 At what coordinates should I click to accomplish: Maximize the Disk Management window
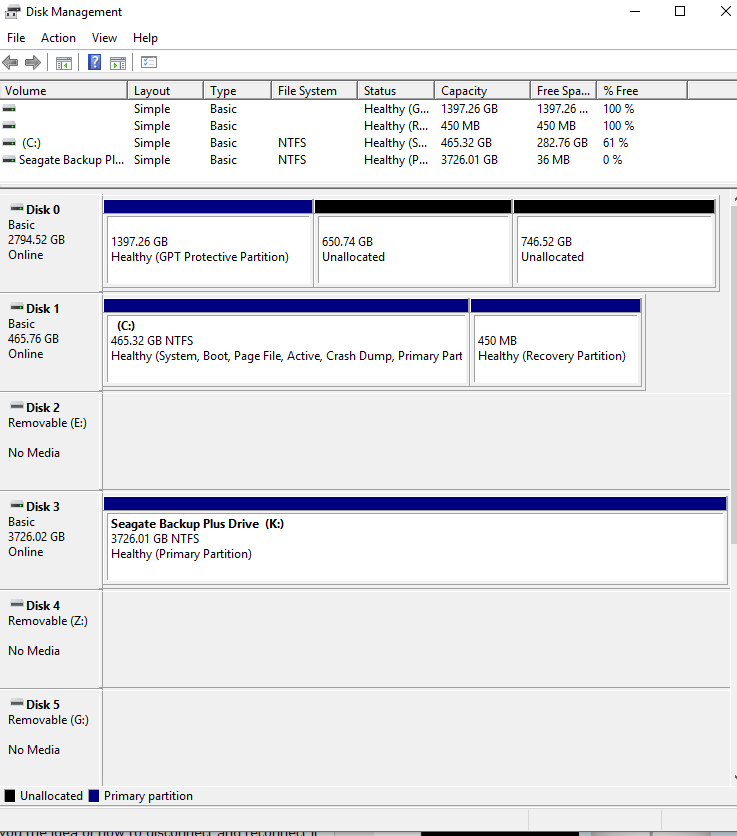[680, 11]
